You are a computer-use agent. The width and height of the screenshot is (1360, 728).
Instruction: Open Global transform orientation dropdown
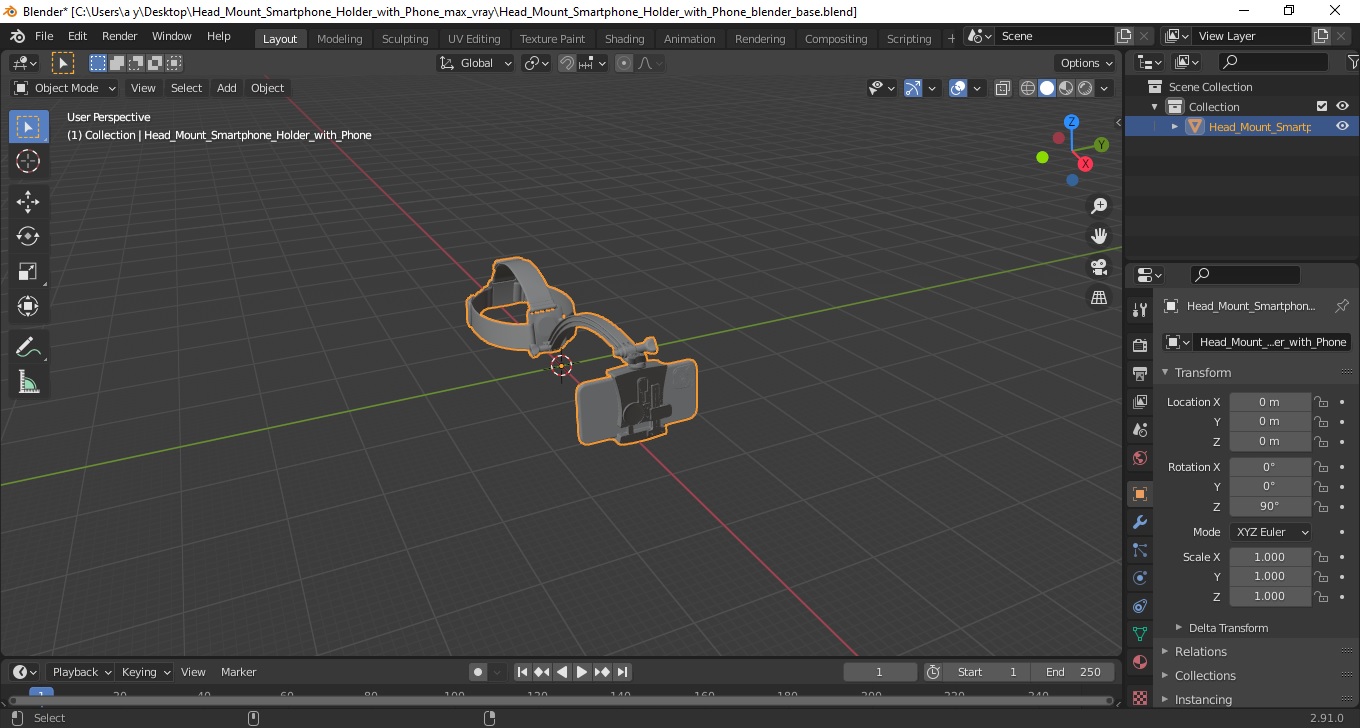click(476, 63)
